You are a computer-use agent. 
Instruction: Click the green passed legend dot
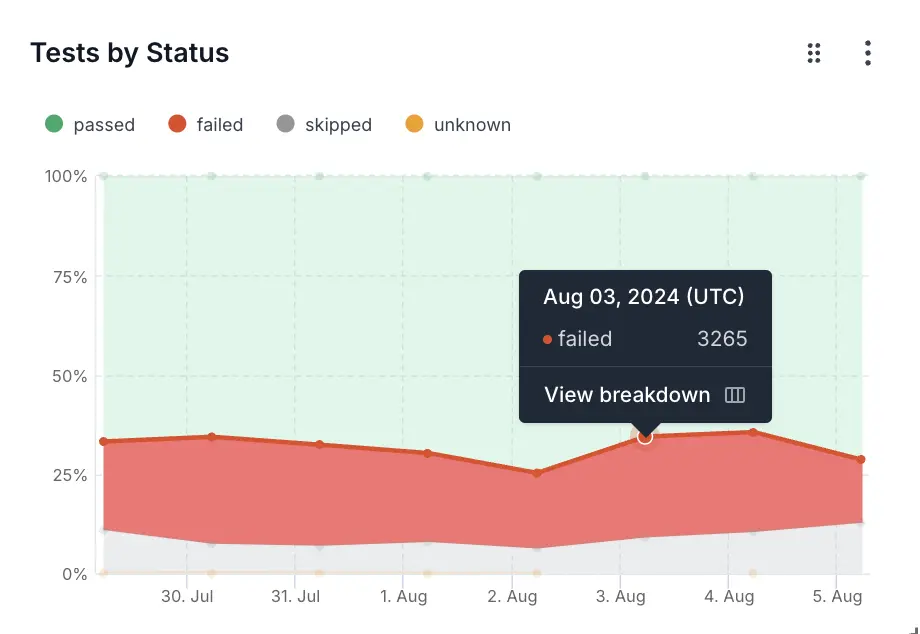coord(54,124)
